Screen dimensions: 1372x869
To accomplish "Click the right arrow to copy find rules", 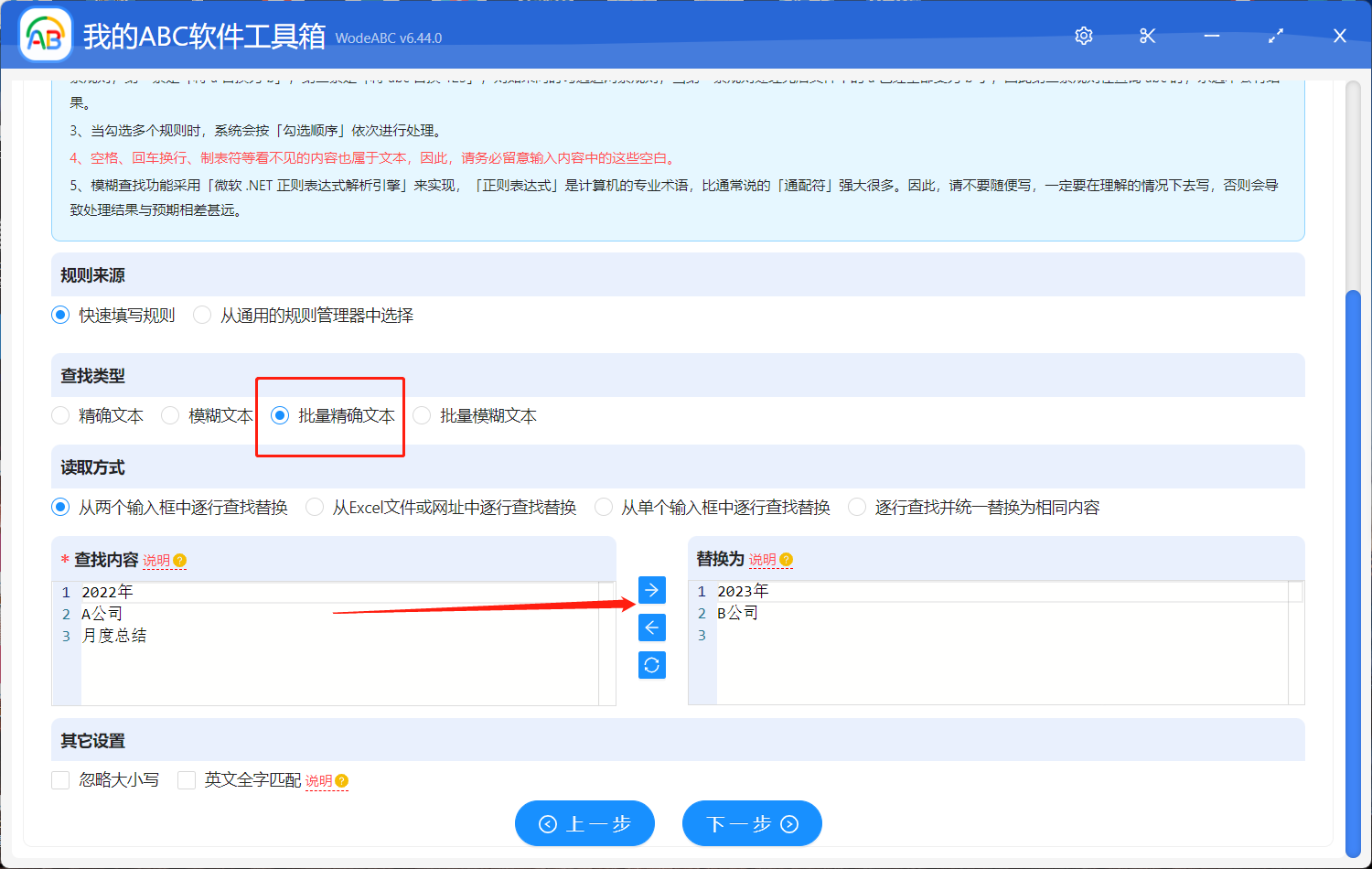I will [651, 590].
